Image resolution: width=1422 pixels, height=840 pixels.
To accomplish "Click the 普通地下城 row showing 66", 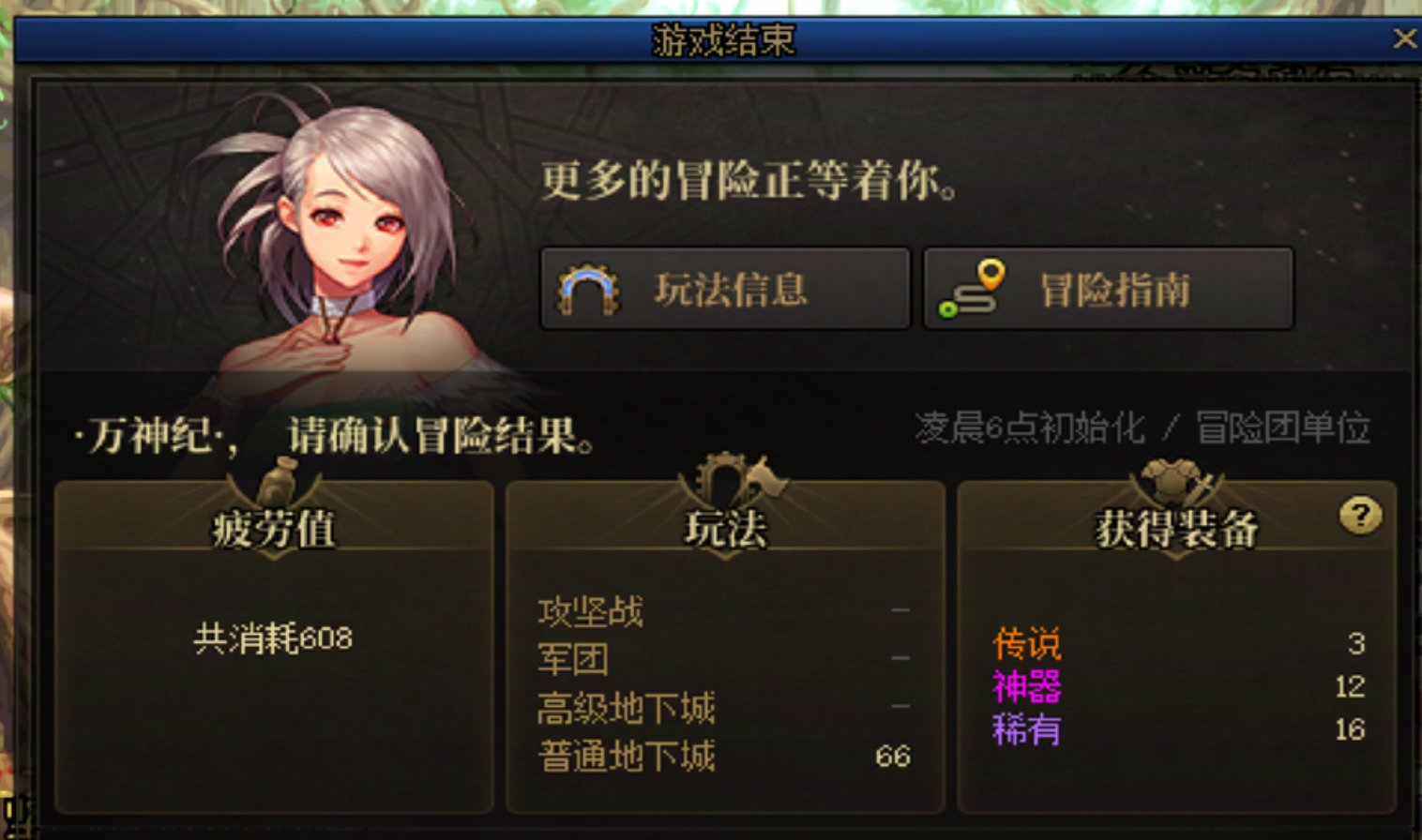I will tap(724, 756).
